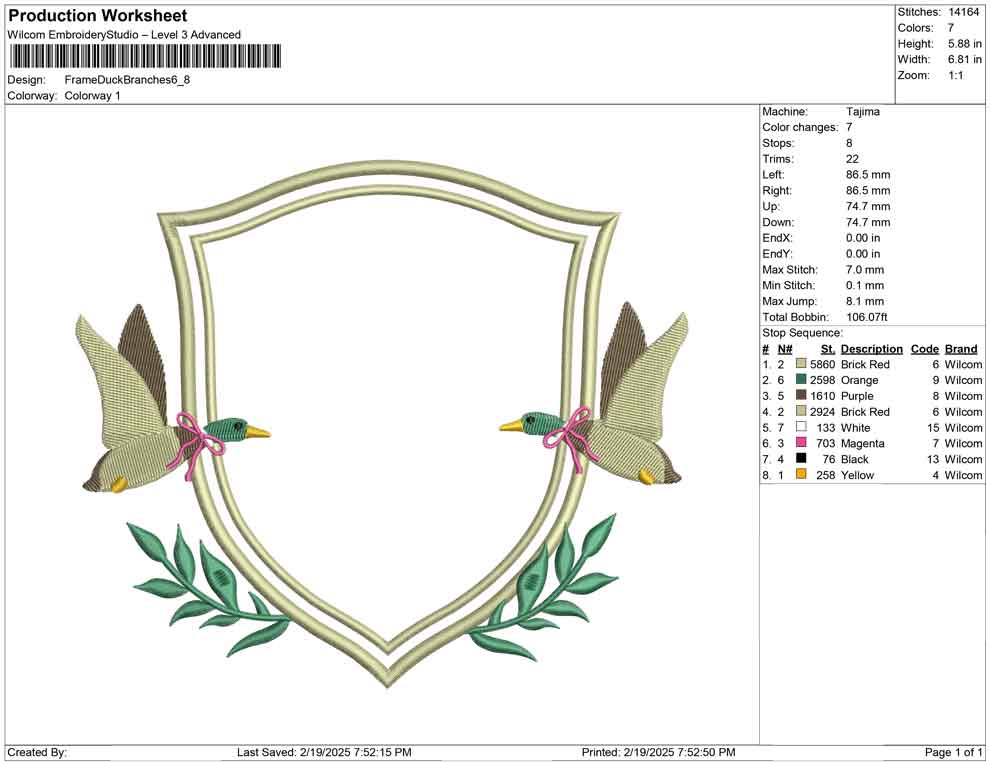Select the Yellow 258 thread chip
The height and width of the screenshot is (762, 990).
click(x=800, y=475)
